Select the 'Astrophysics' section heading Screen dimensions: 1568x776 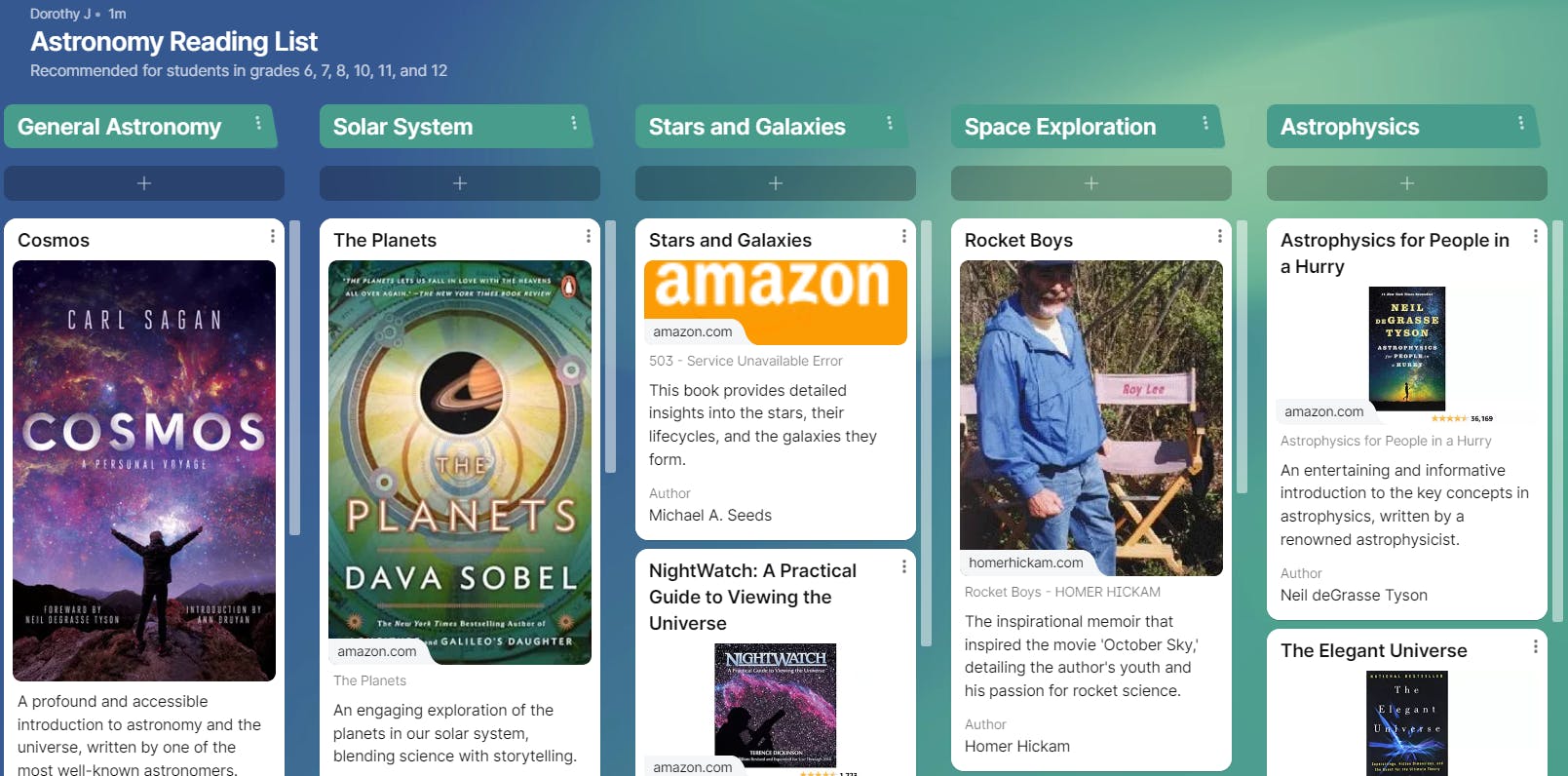click(1350, 127)
